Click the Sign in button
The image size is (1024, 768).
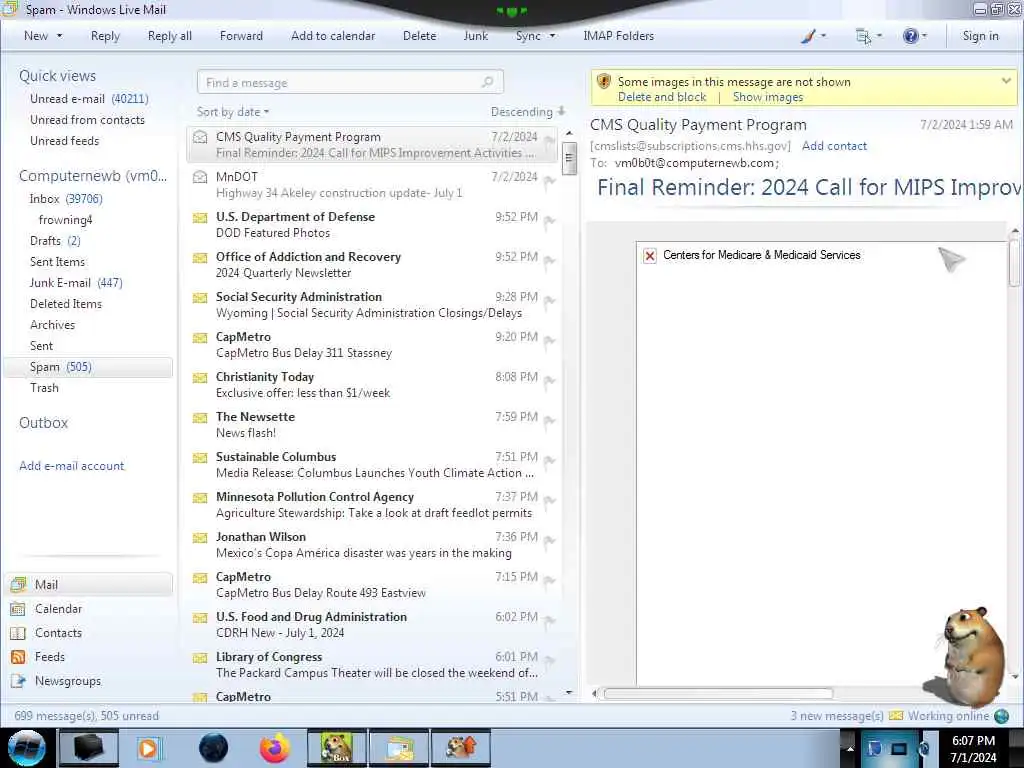980,37
